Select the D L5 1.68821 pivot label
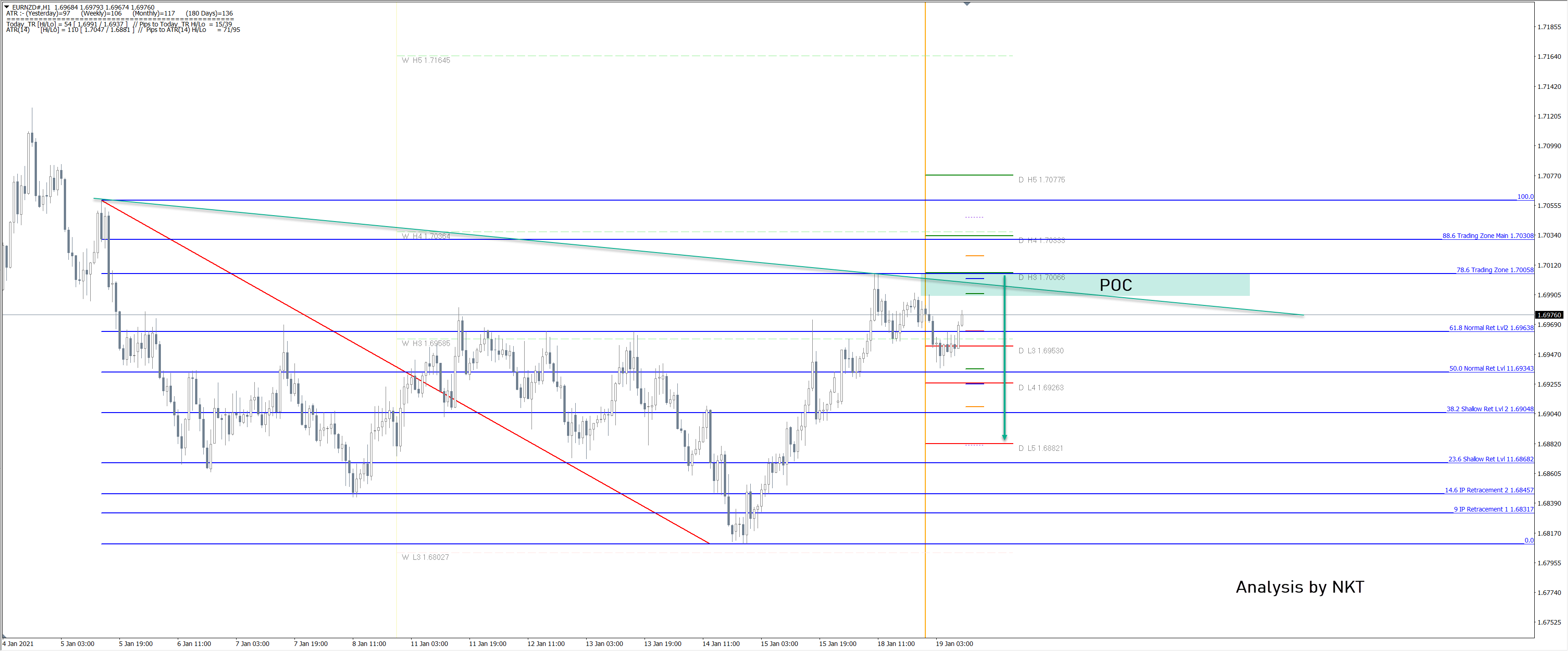Screen dimensions: 1568x651 (1040, 448)
